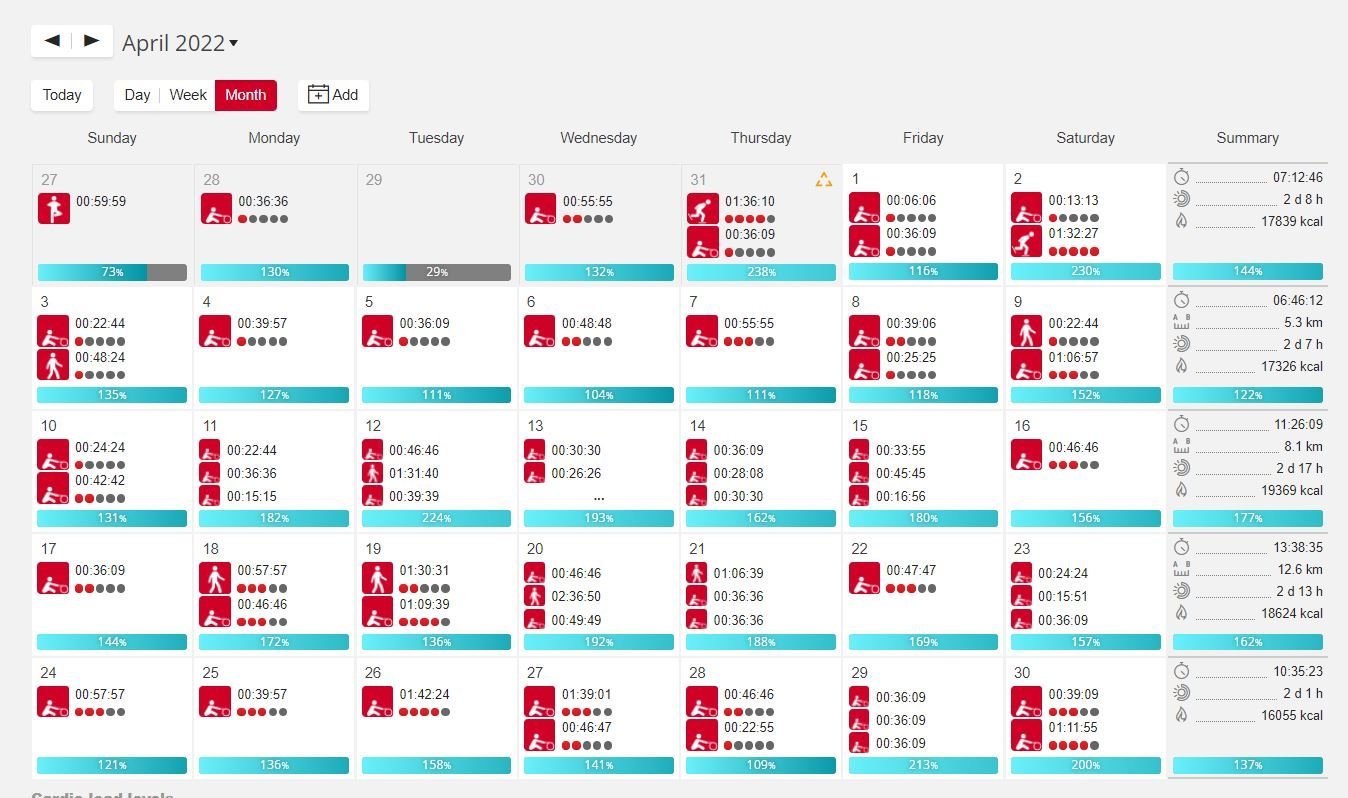Go to the next month arrow
Image resolution: width=1348 pixels, height=798 pixels.
(91, 41)
